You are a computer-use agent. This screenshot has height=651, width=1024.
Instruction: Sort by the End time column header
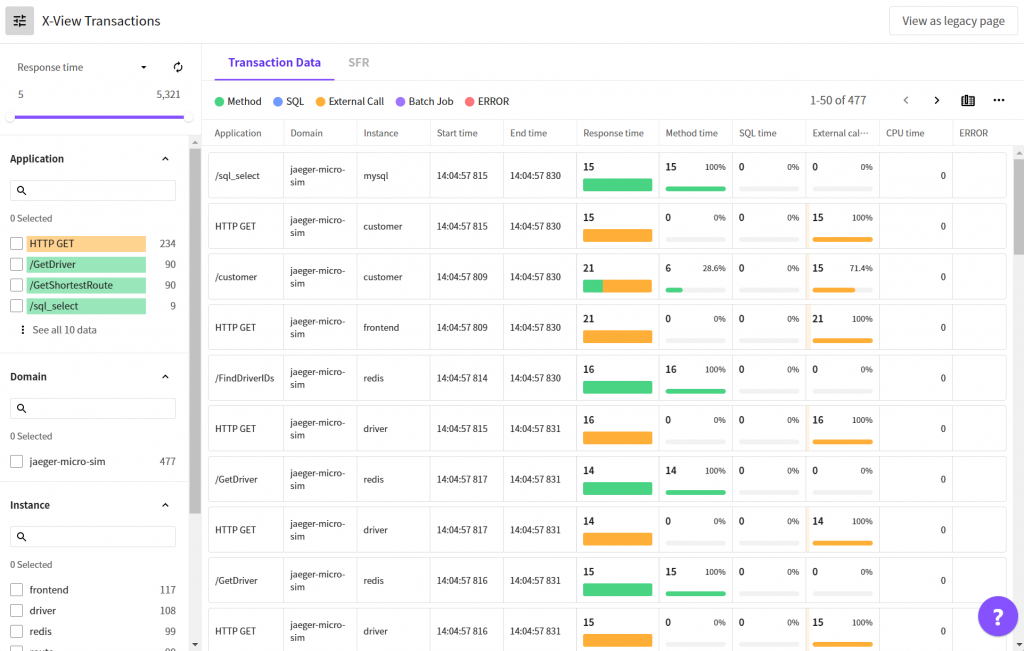528,133
